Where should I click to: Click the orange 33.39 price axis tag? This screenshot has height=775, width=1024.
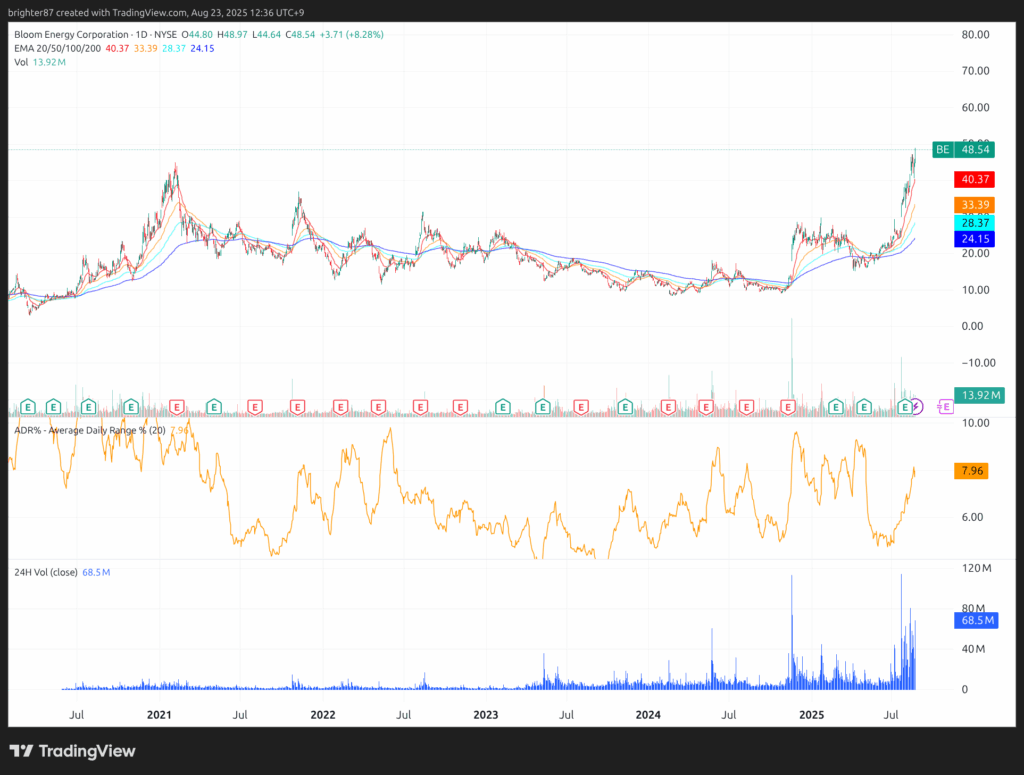click(974, 205)
